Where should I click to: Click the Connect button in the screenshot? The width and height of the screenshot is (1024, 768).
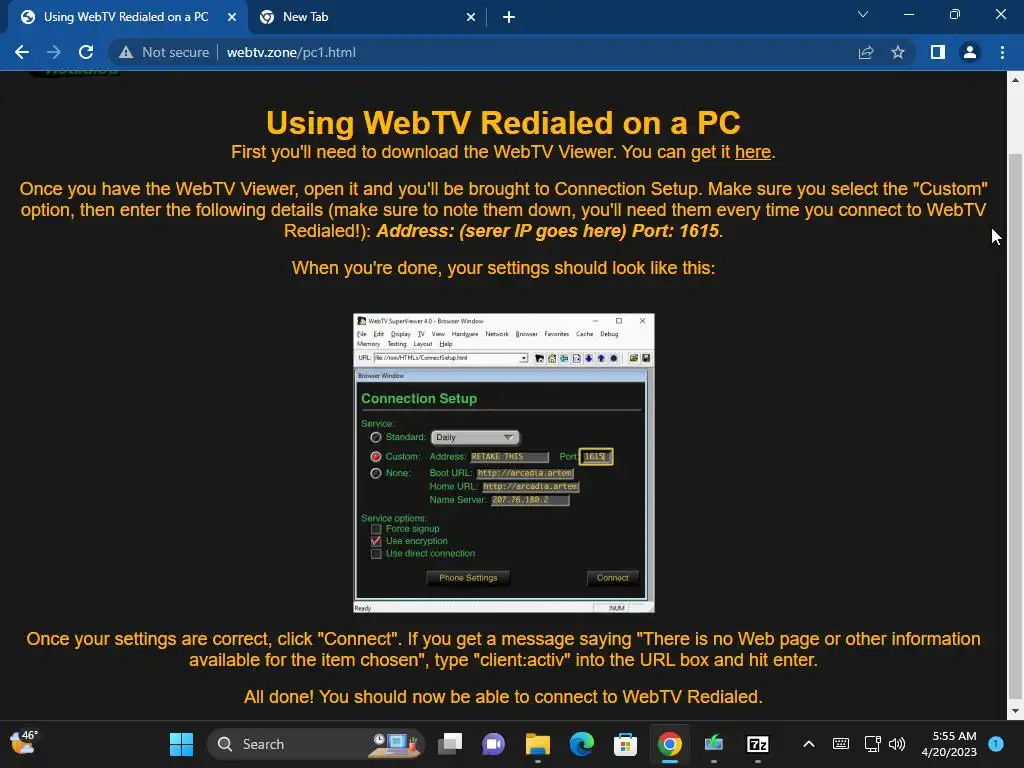tap(613, 577)
